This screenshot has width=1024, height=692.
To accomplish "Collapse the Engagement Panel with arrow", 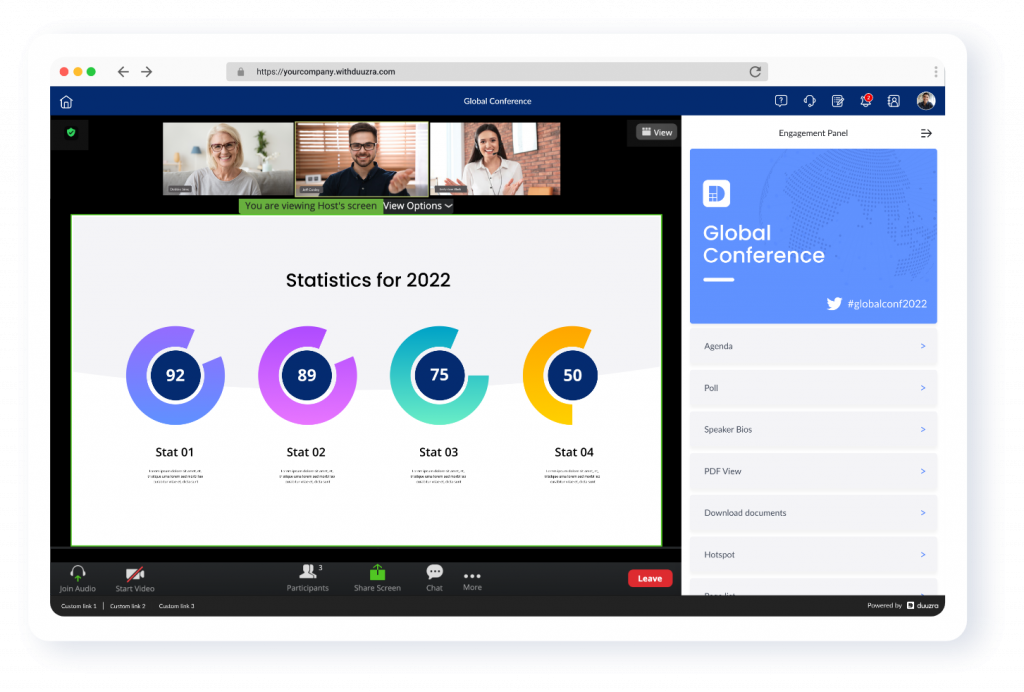I will pos(926,133).
